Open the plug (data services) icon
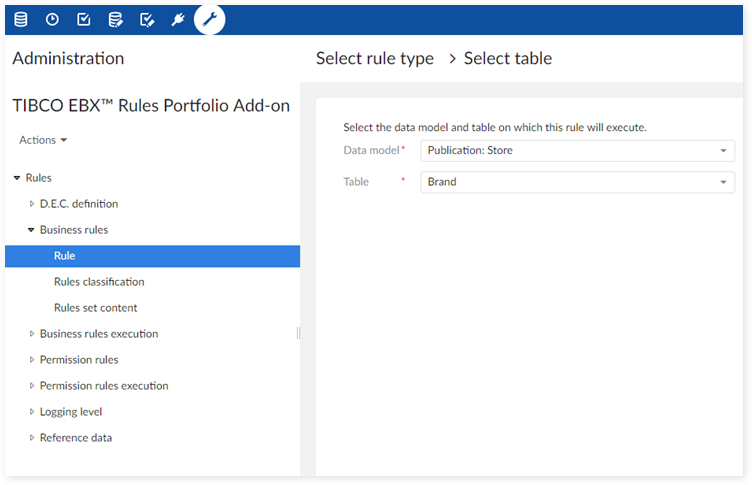This screenshot has height=485, width=752. click(178, 19)
